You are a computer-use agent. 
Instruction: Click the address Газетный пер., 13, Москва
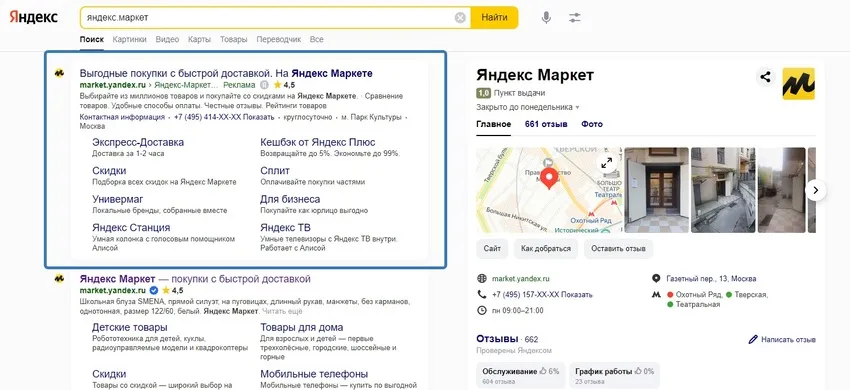tap(711, 278)
